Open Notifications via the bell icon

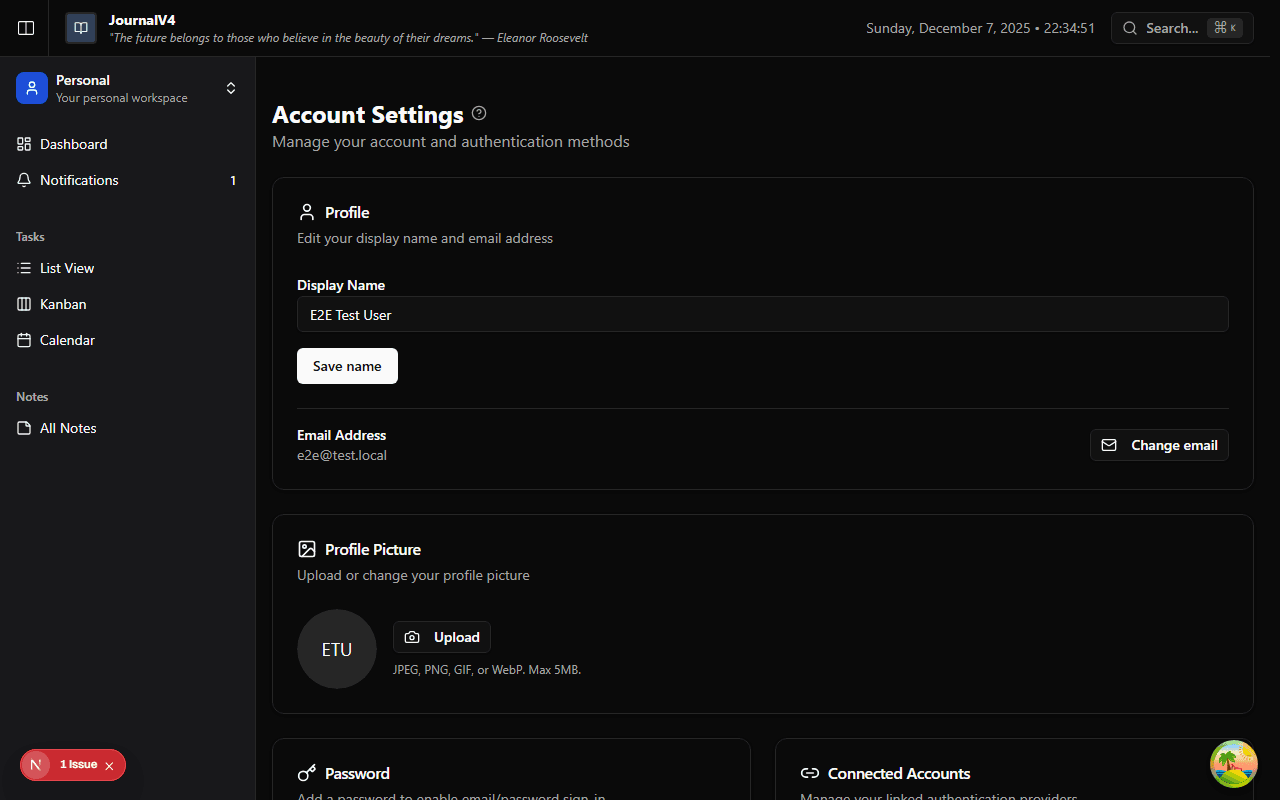pos(24,180)
